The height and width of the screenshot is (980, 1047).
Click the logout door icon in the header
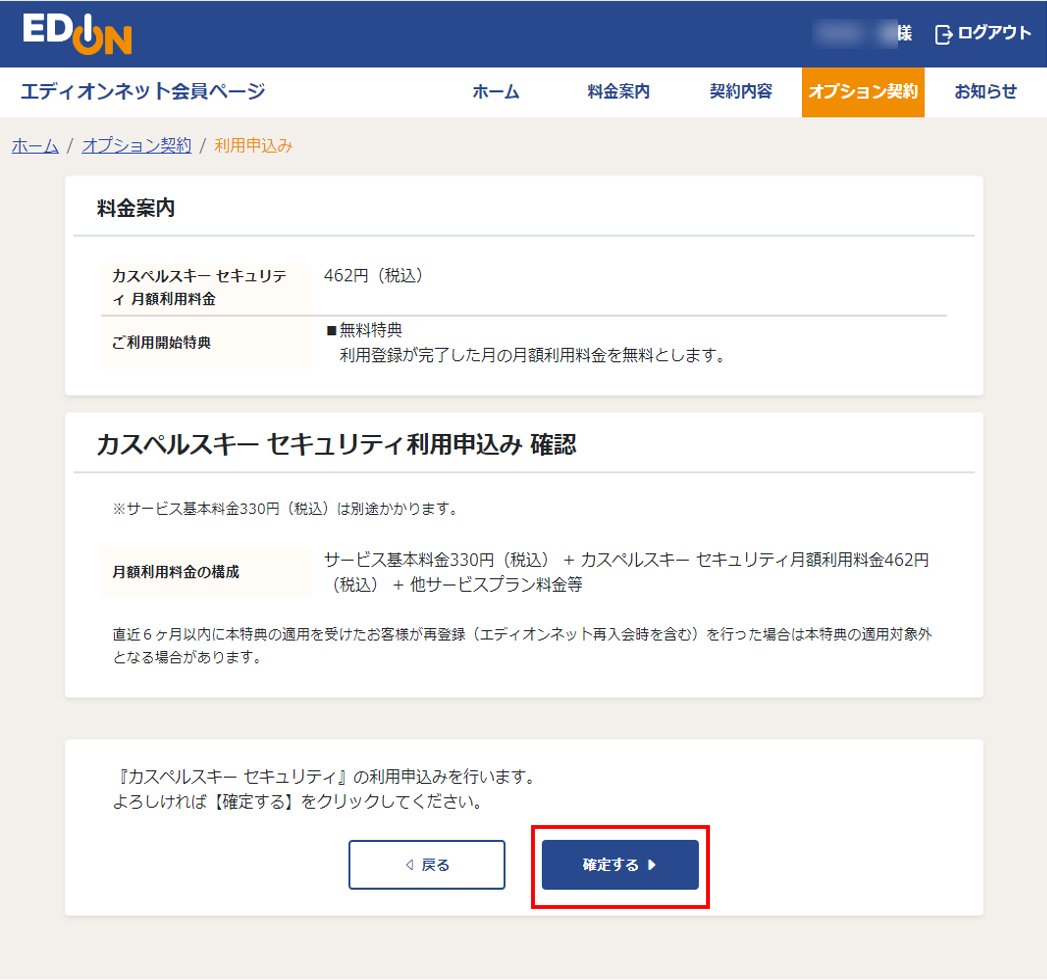941,33
